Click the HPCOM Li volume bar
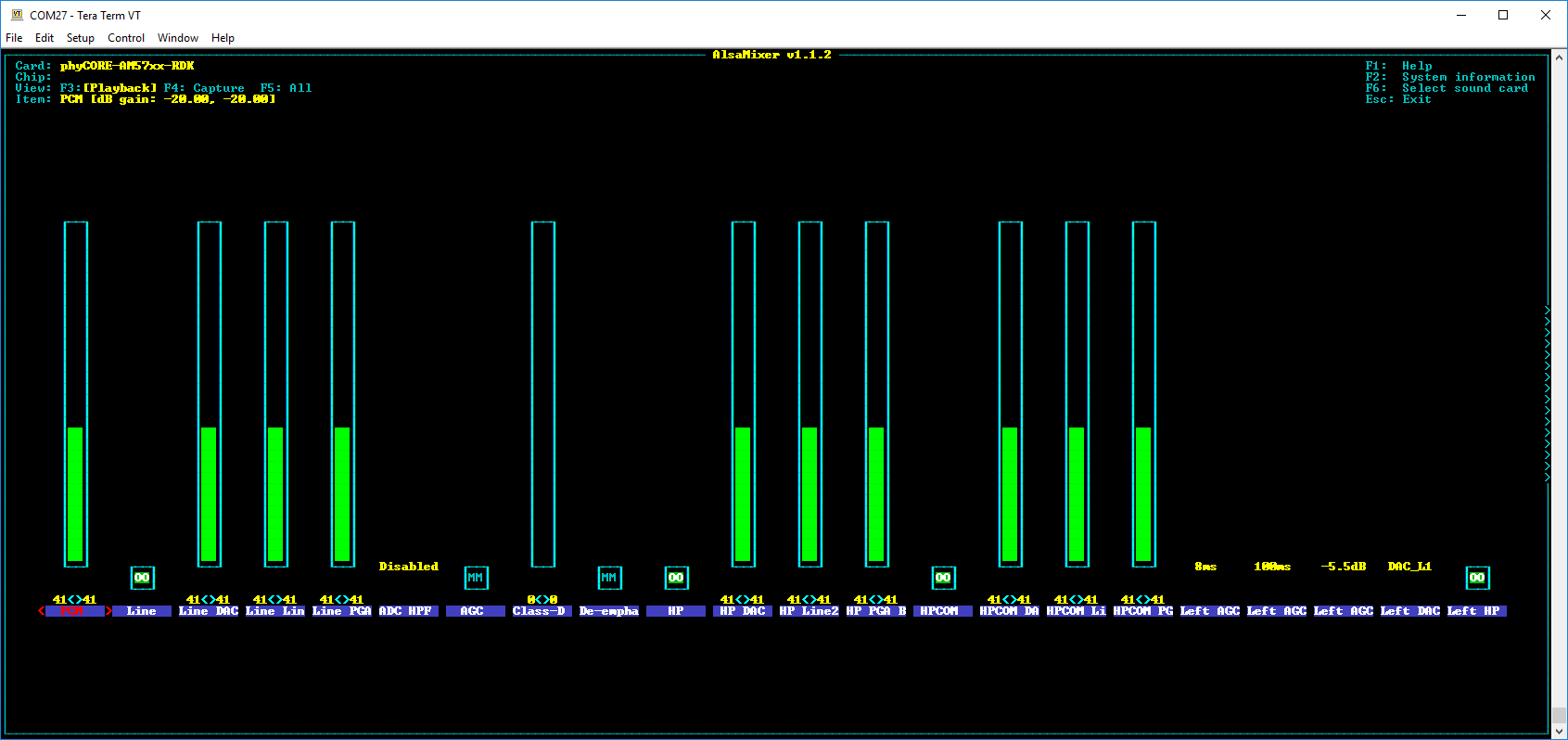The width and height of the screenshot is (1568, 740). (1077, 394)
